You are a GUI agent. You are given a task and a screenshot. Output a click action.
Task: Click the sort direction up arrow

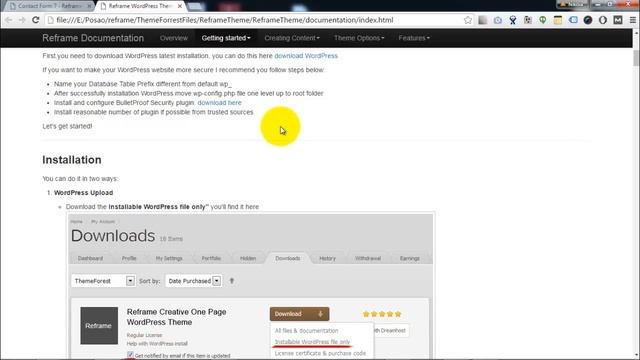[x=231, y=281]
